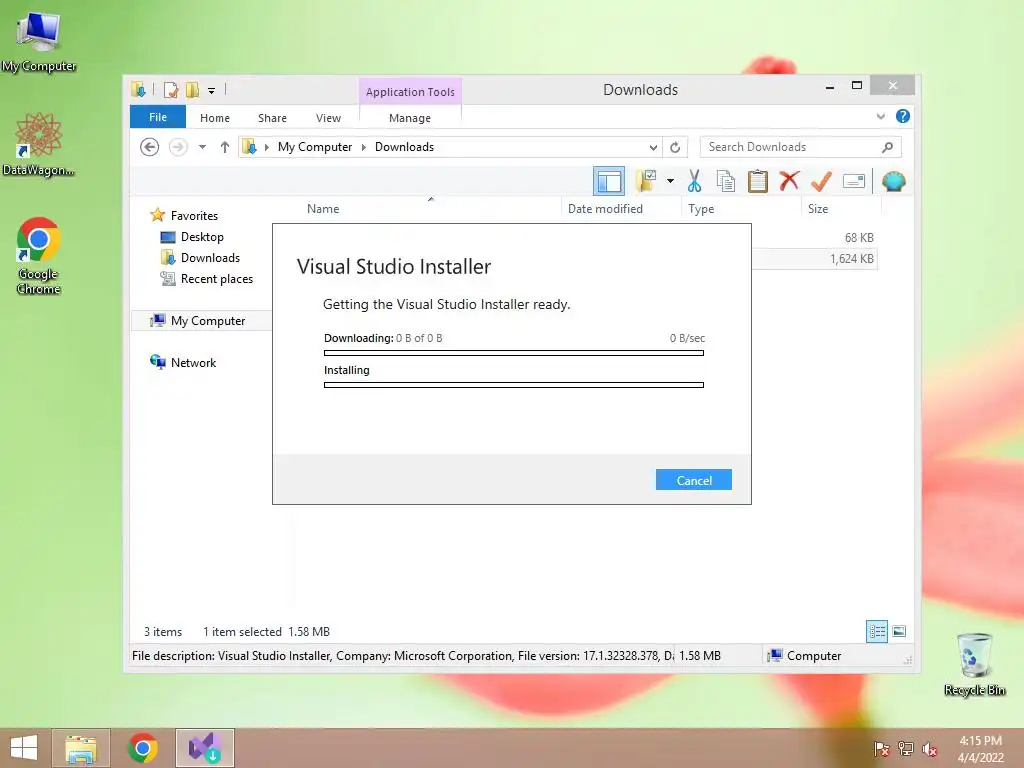Click Downloads in the address breadcrumb
The image size is (1024, 768).
pos(404,147)
